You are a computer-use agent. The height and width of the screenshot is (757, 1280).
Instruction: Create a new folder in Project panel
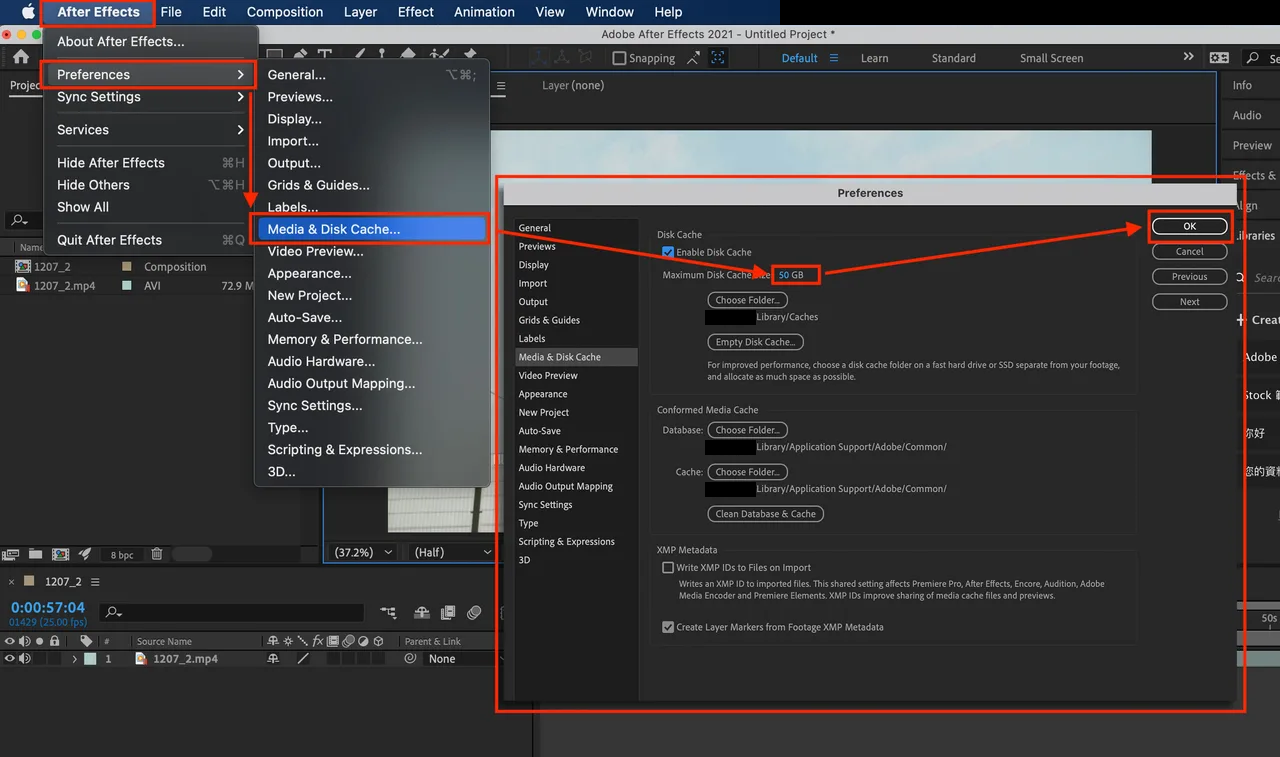36,554
